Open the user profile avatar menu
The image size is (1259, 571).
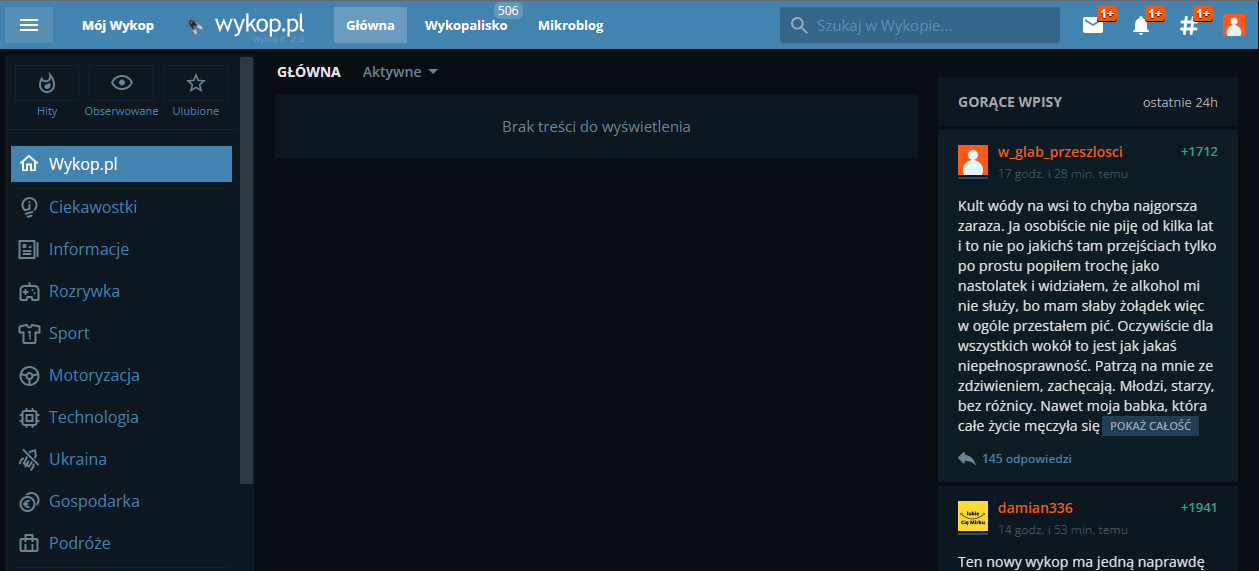(1233, 26)
